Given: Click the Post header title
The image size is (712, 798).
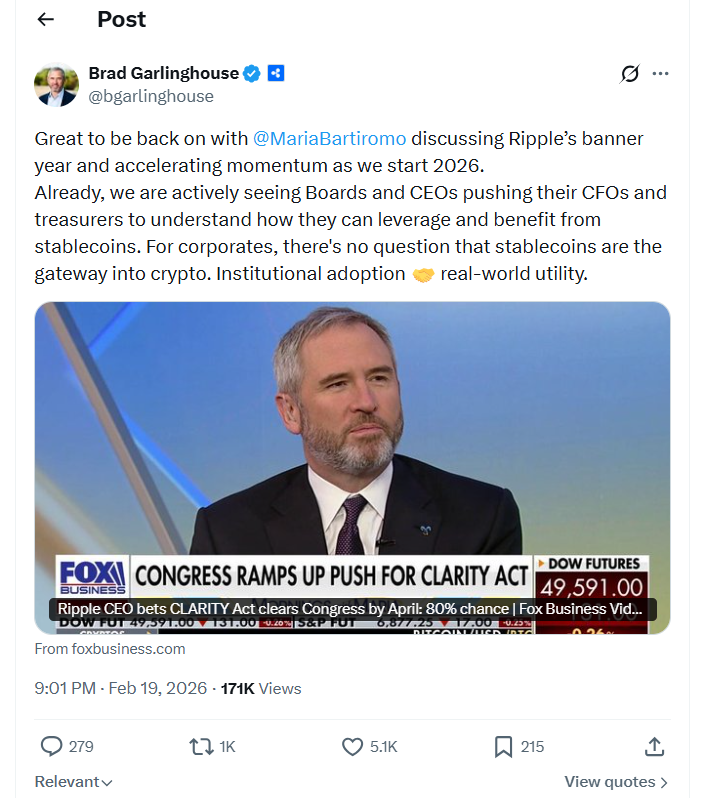Looking at the screenshot, I should click(x=121, y=19).
